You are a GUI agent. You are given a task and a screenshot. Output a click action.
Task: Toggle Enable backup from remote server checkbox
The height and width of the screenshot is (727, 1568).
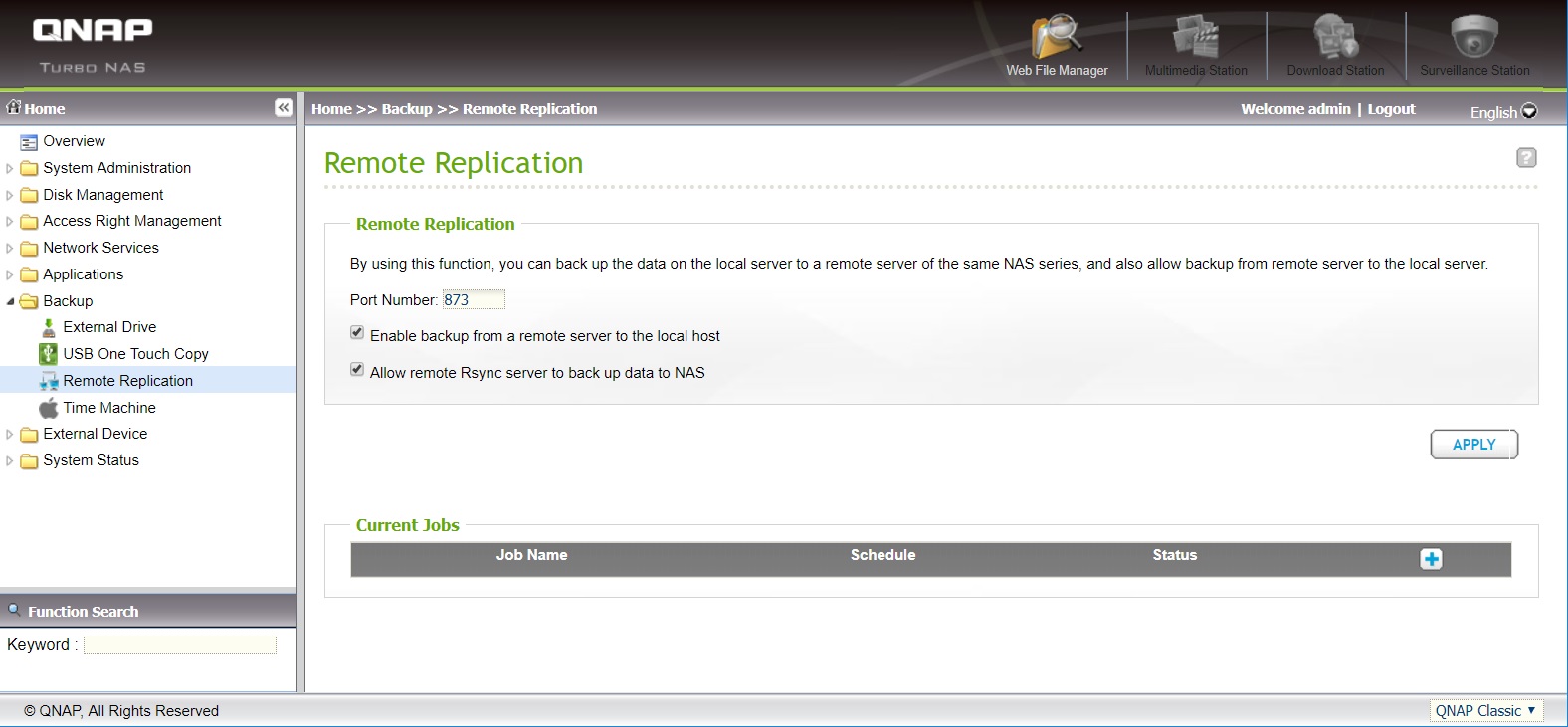[x=357, y=333]
